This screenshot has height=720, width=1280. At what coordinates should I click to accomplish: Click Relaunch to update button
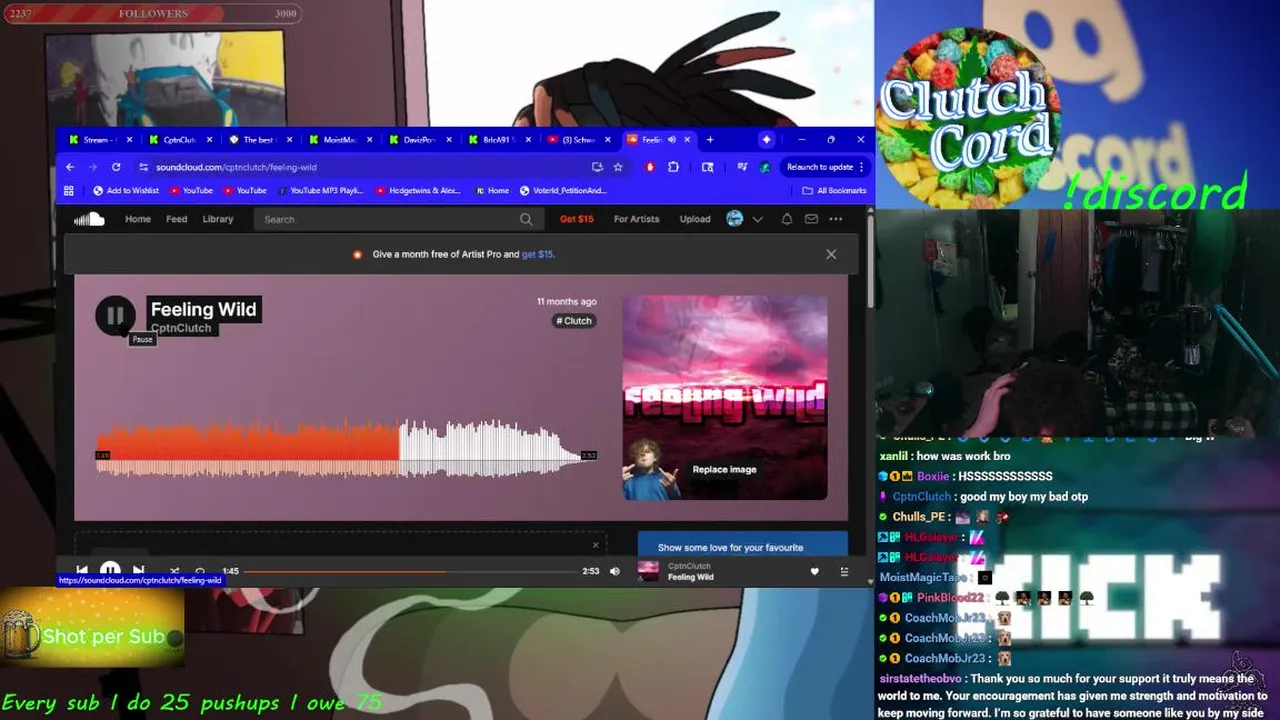pyautogui.click(x=826, y=167)
